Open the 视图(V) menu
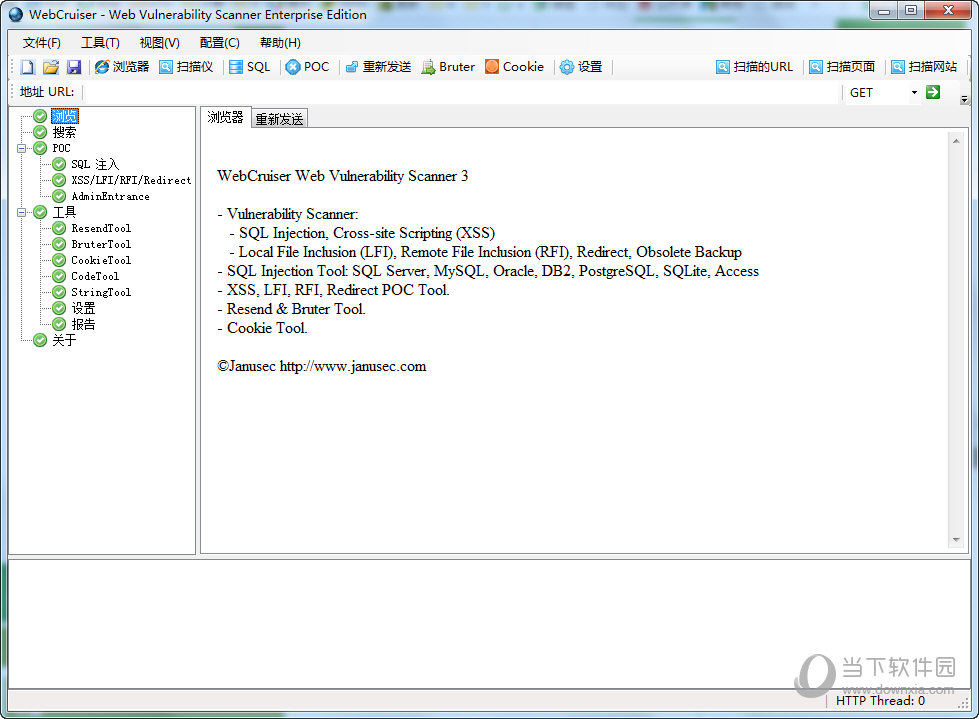 pos(160,42)
